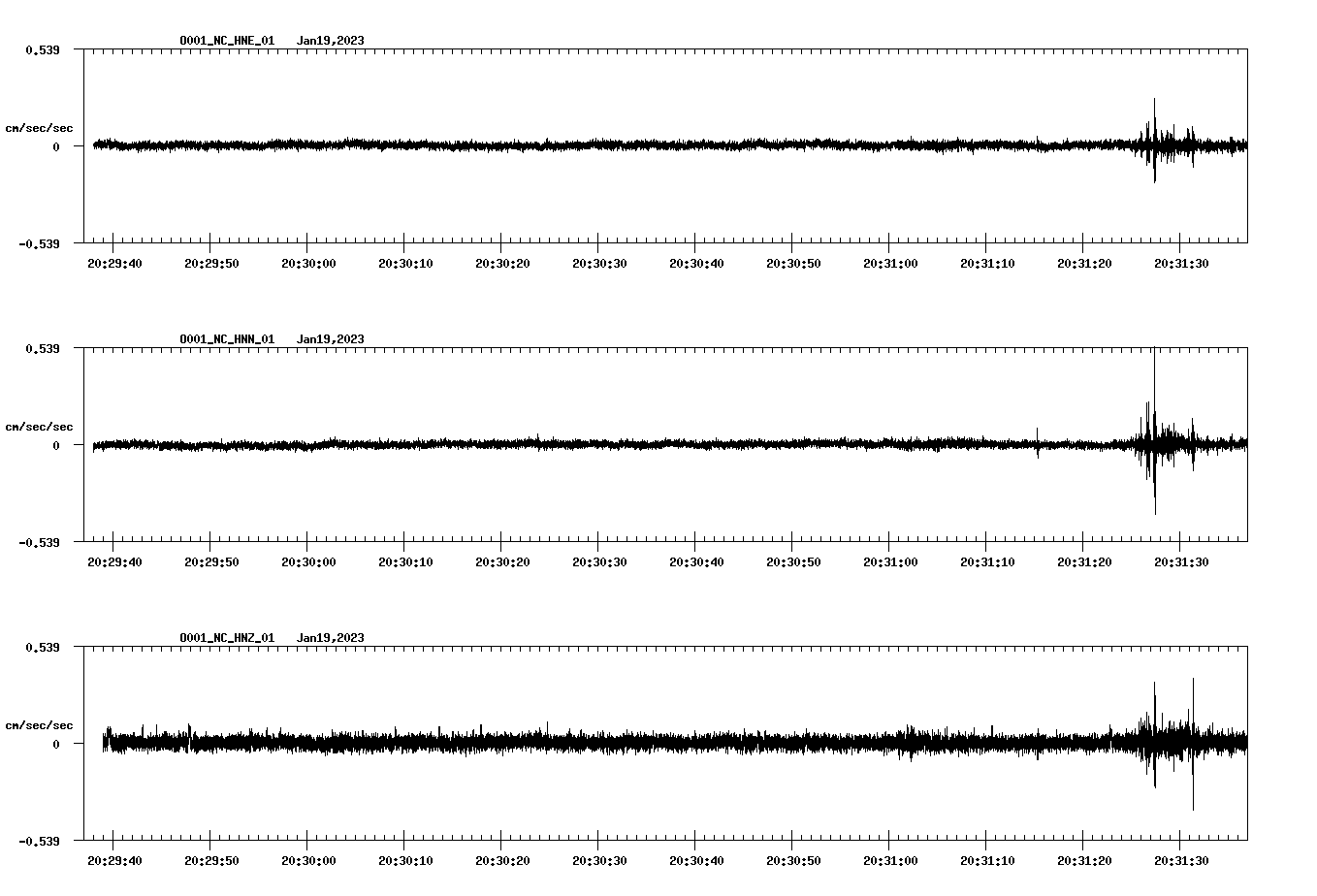Select the 20:31:30 time tick on middle axis
Viewport: 1317px width, 896px height.
point(1183,560)
